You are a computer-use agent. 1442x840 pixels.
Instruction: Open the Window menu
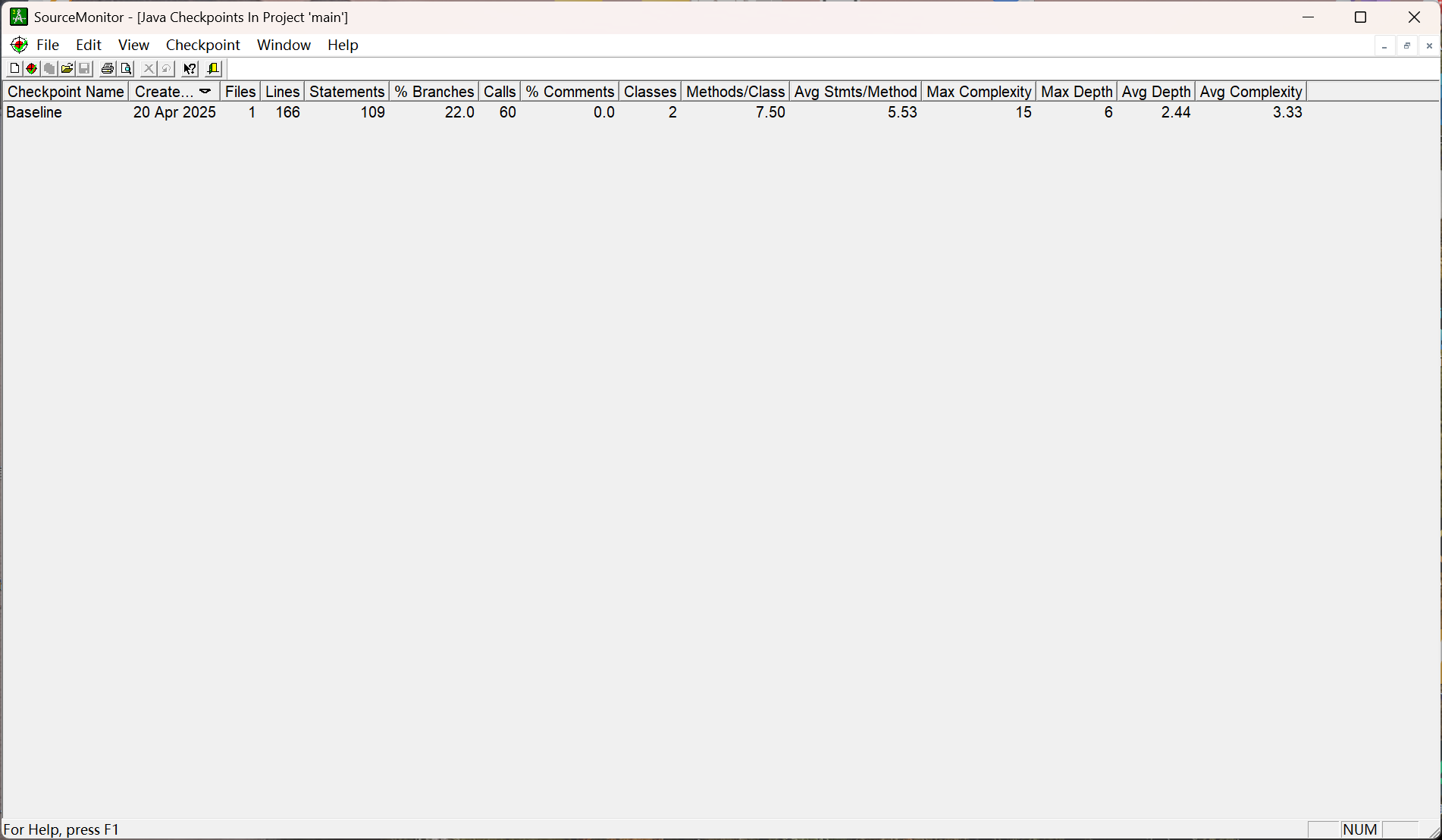point(284,45)
